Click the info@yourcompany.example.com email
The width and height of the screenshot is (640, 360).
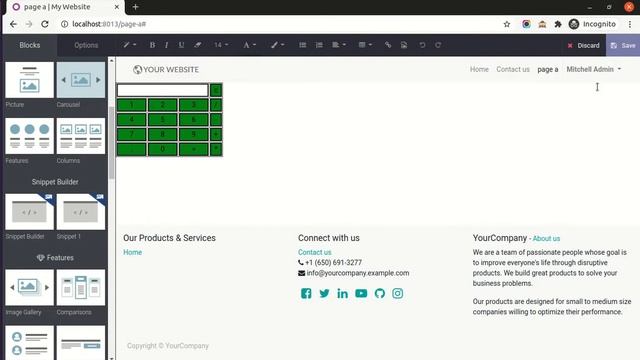[358, 273]
